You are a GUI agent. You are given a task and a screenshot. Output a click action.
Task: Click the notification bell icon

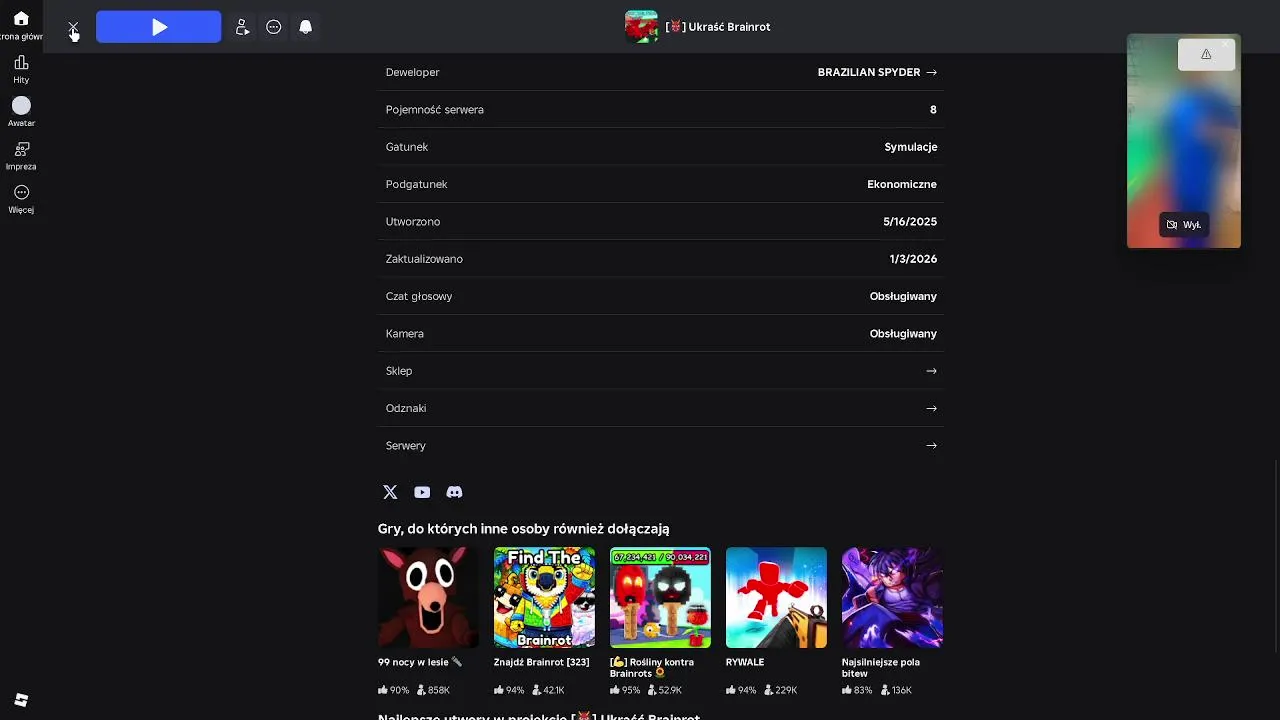coord(306,27)
